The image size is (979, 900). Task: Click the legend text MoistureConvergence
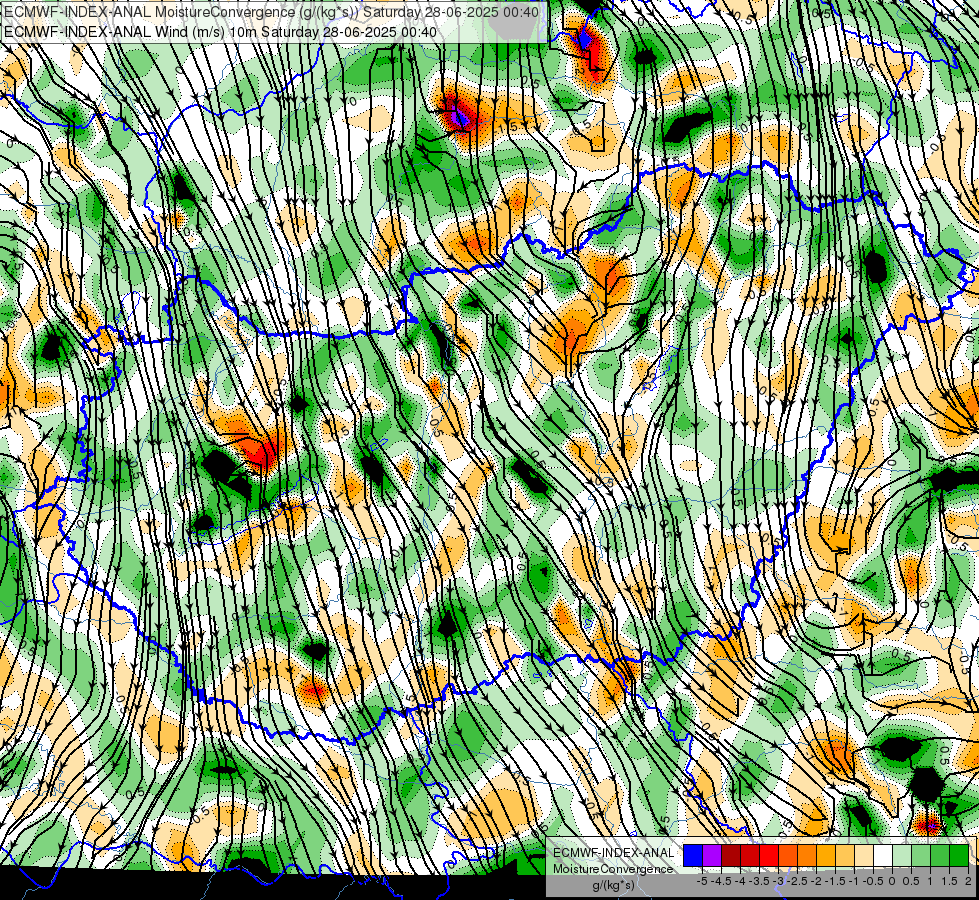click(x=613, y=869)
